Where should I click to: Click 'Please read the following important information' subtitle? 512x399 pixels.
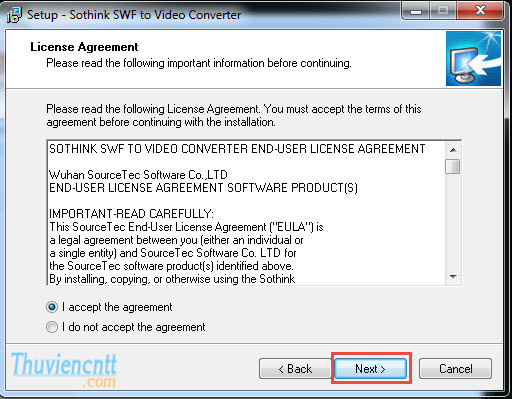click(199, 63)
